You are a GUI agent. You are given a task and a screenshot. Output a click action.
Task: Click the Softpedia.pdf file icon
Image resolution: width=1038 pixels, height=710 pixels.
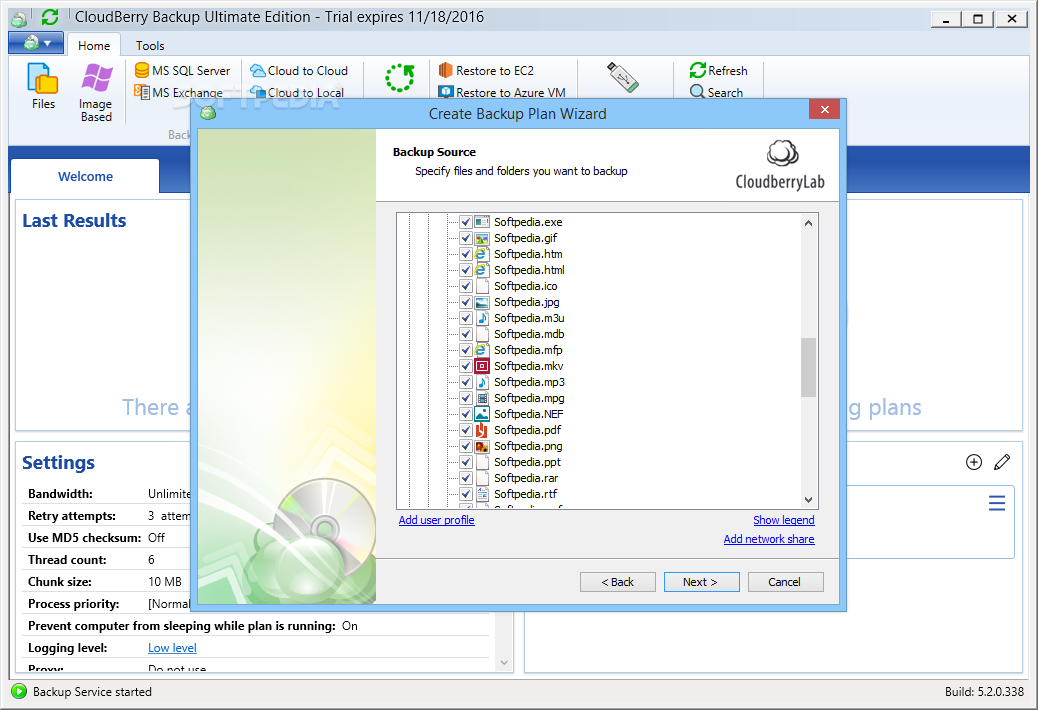(x=482, y=430)
